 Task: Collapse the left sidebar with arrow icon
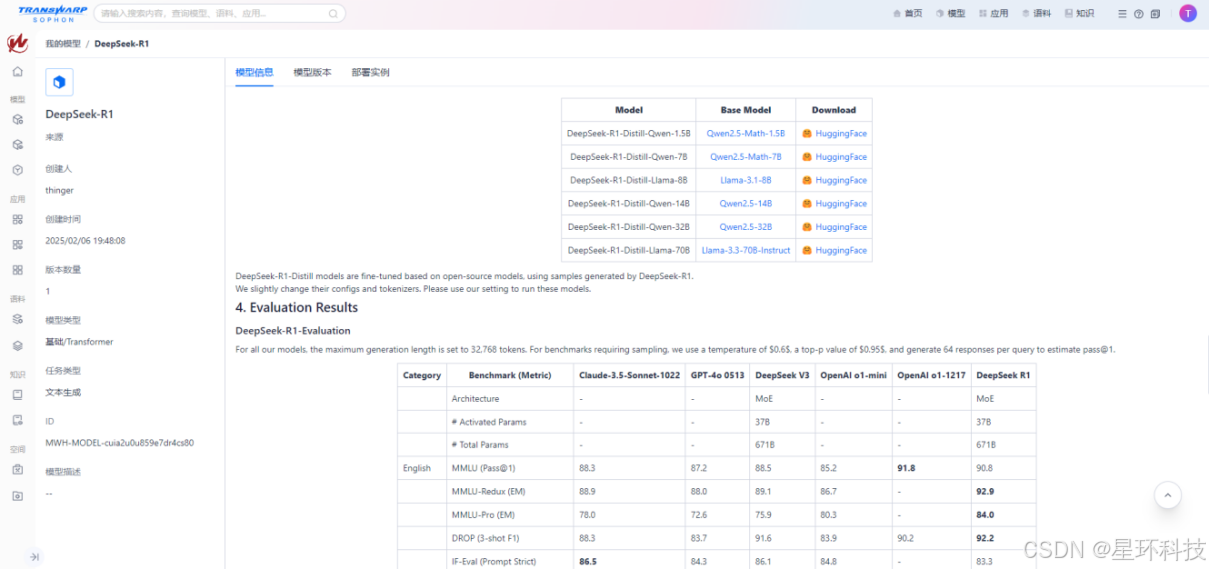point(34,557)
